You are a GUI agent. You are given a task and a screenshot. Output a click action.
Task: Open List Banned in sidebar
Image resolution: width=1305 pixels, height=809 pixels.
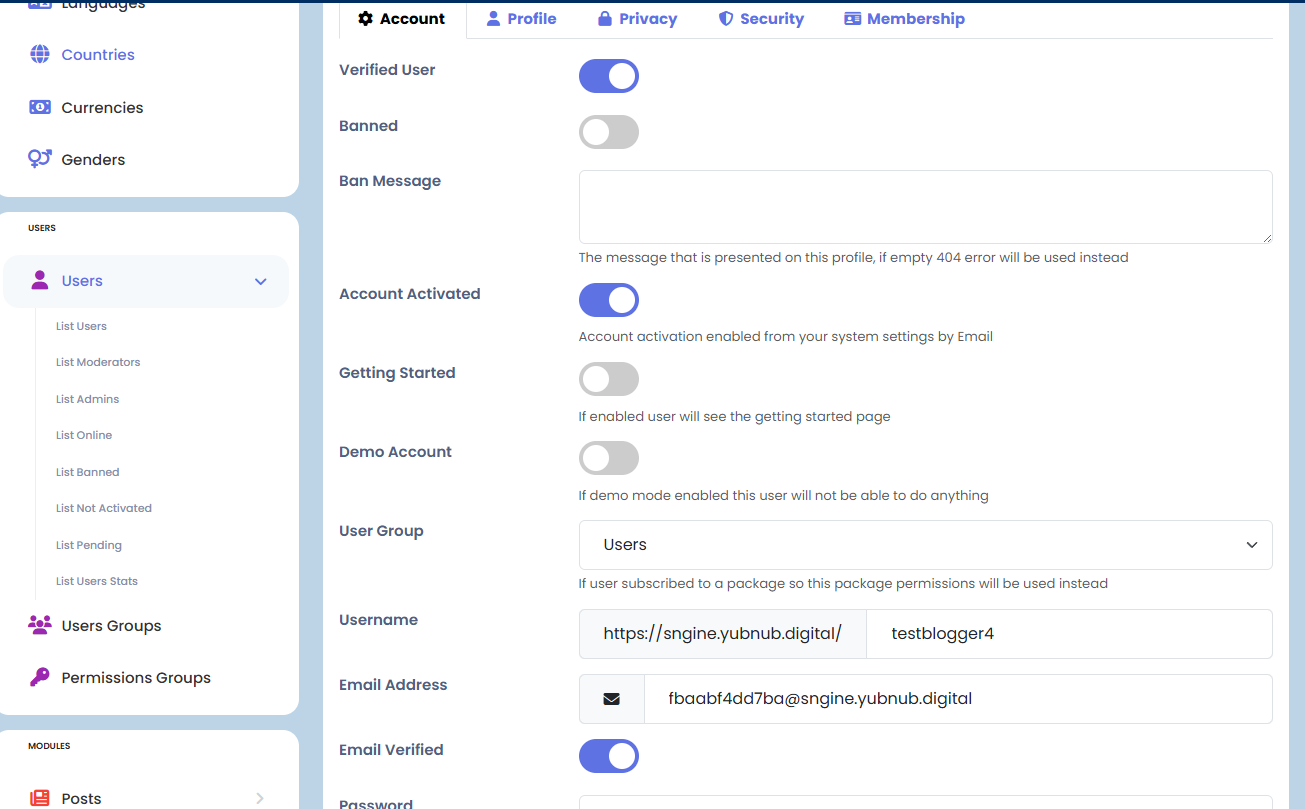pos(87,472)
